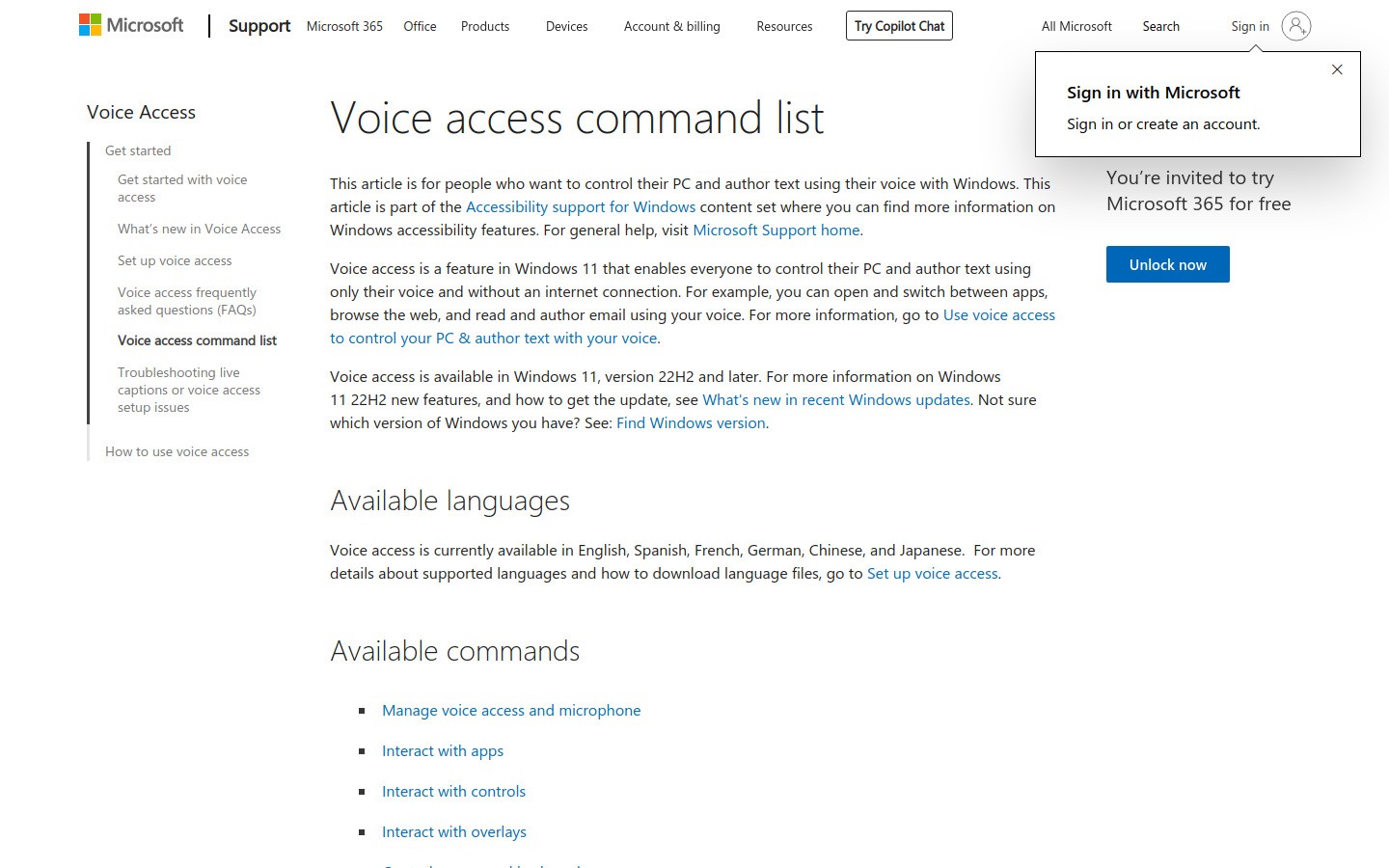Launch Try Copilot Chat
This screenshot has height=868, width=1389.
coord(899,26)
